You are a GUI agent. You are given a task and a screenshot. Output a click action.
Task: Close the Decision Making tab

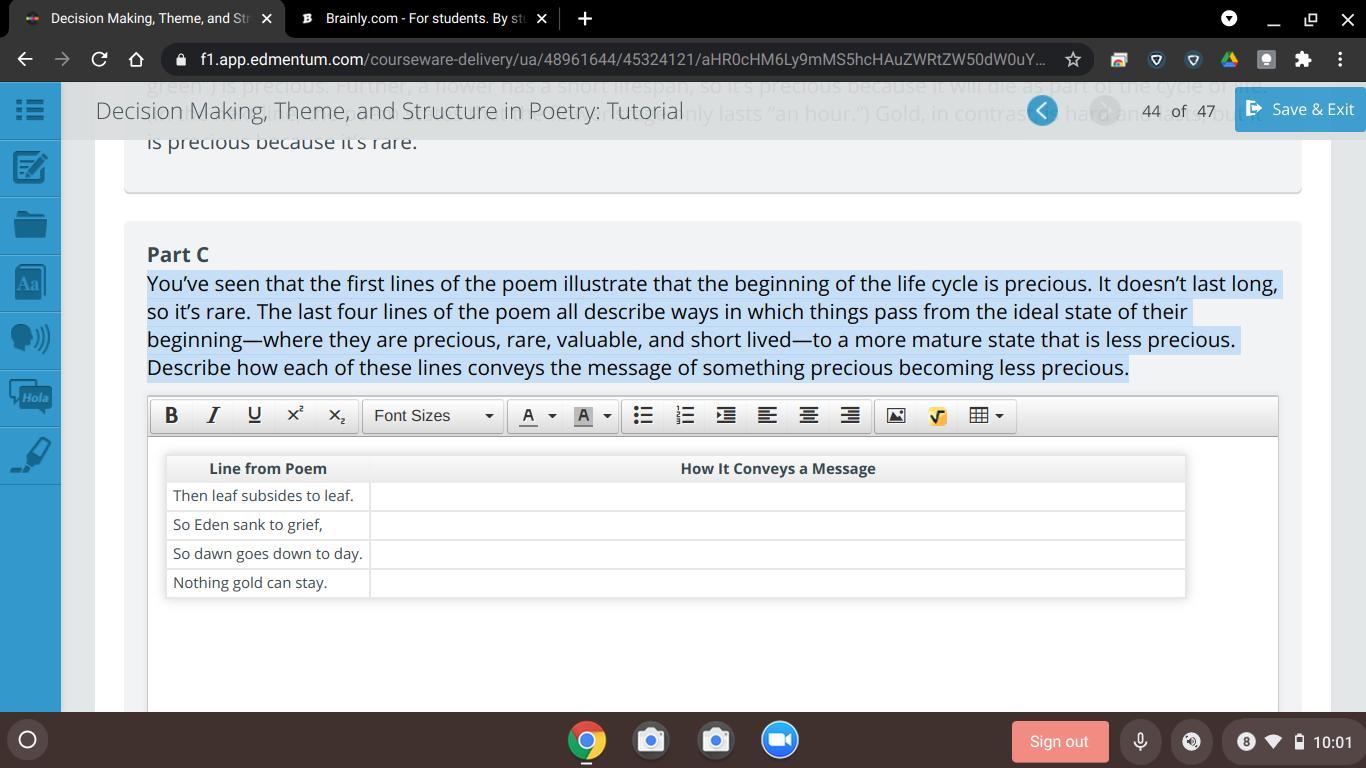266,18
